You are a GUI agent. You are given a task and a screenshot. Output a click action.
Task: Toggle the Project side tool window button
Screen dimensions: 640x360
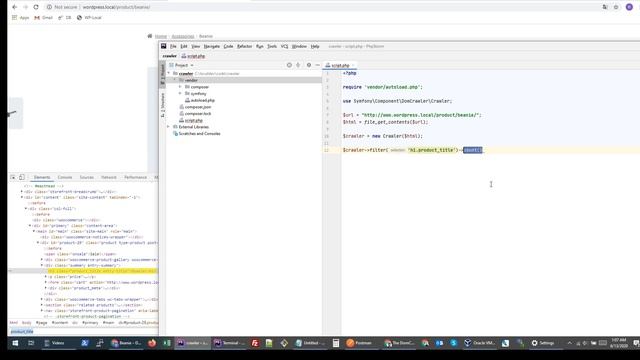point(162,74)
